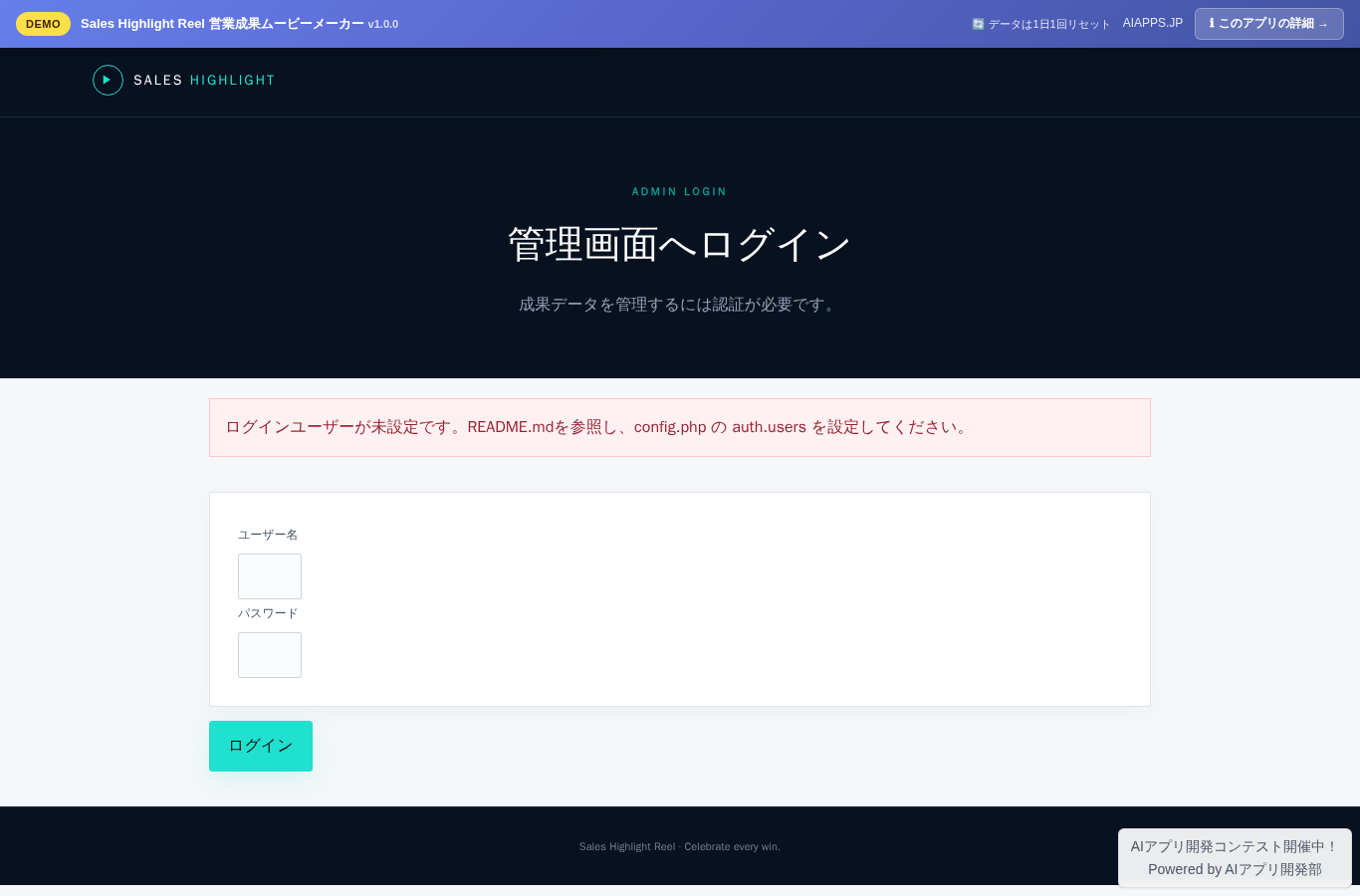This screenshot has width=1360, height=896.
Task: Focus the パスワード input field
Action: click(270, 655)
